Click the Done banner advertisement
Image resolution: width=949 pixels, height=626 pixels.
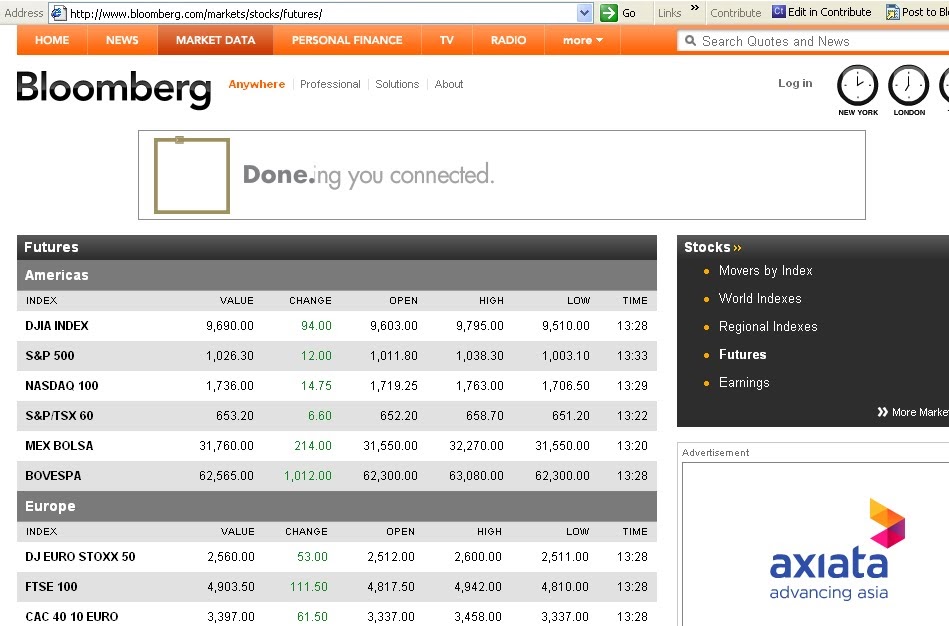click(x=502, y=175)
